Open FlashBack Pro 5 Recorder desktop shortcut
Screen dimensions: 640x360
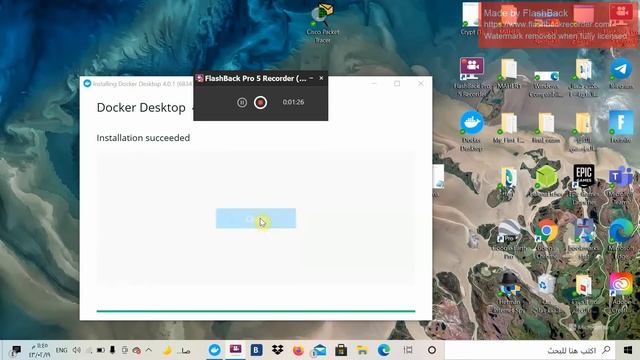pyautogui.click(x=471, y=77)
